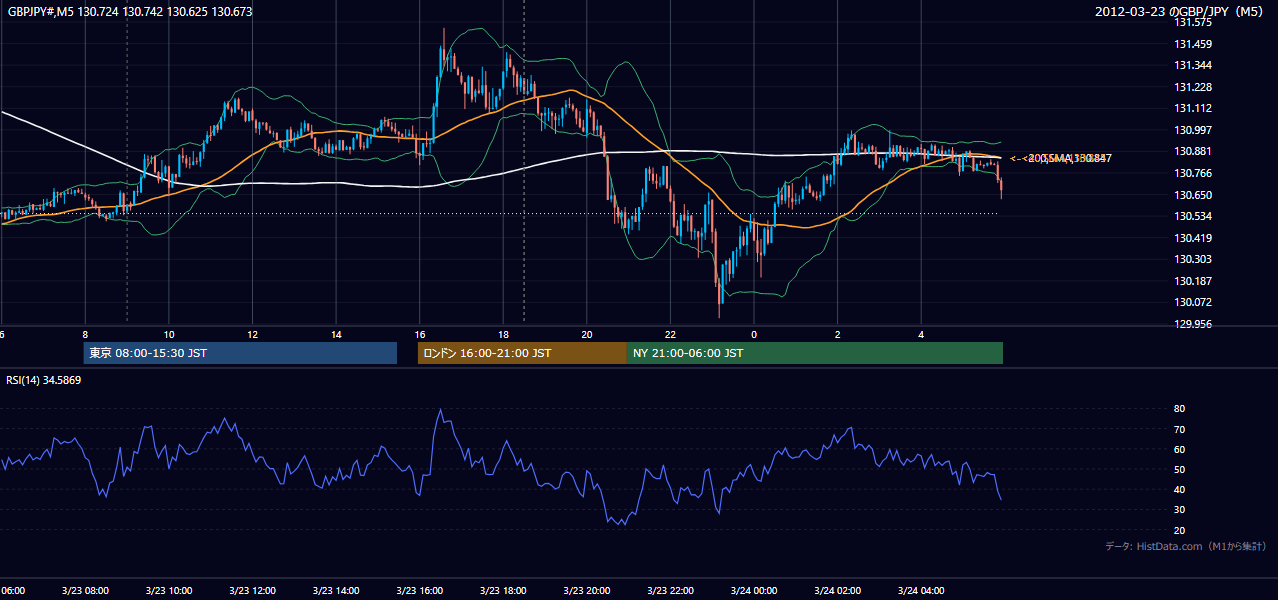Click the 3/23 08:00 bottom date label

pos(85,590)
